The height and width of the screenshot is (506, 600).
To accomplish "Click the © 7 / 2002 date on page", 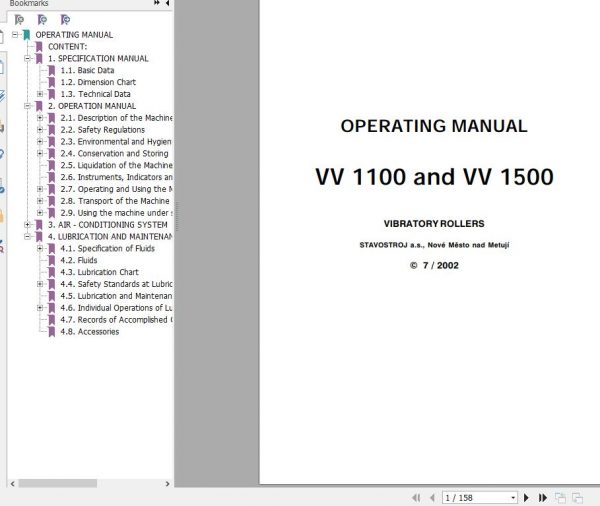I will tap(434, 265).
